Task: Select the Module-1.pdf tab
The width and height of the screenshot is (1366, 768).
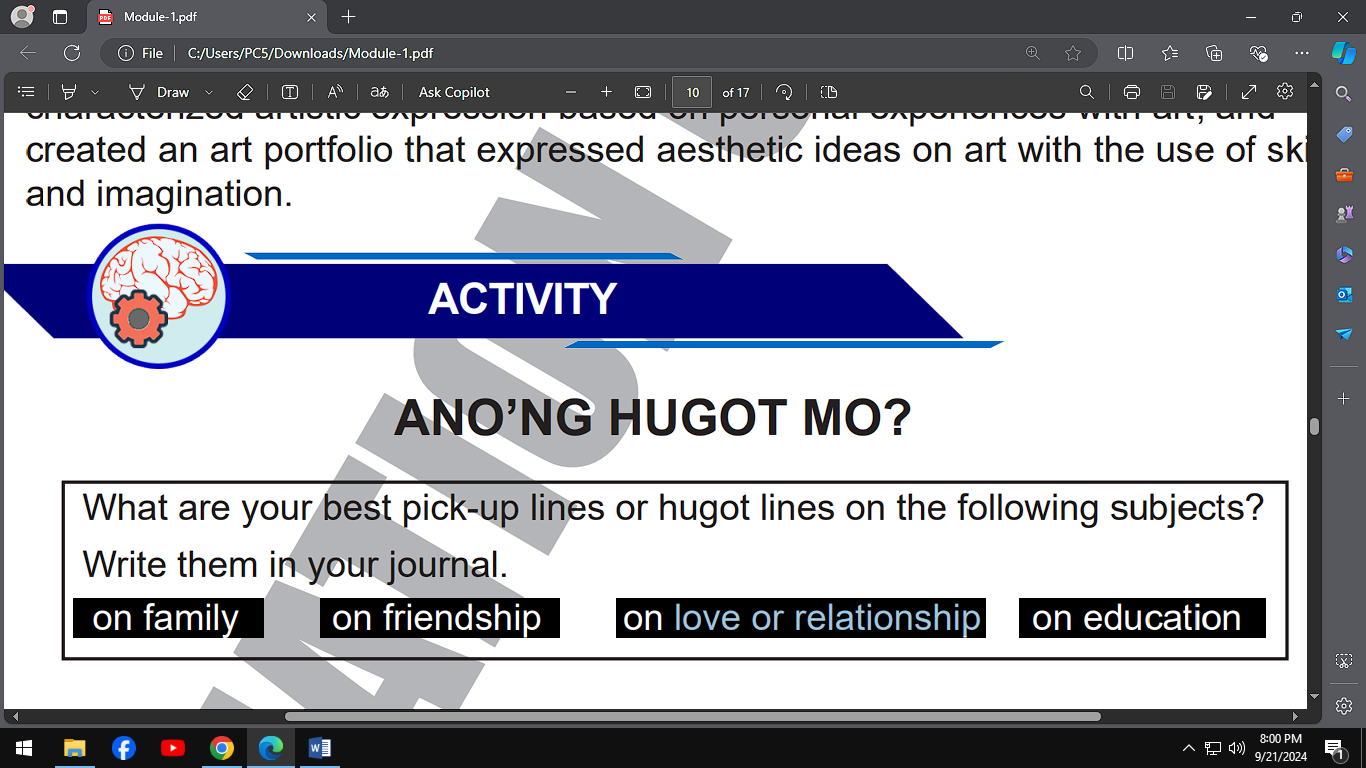Action: pos(207,17)
